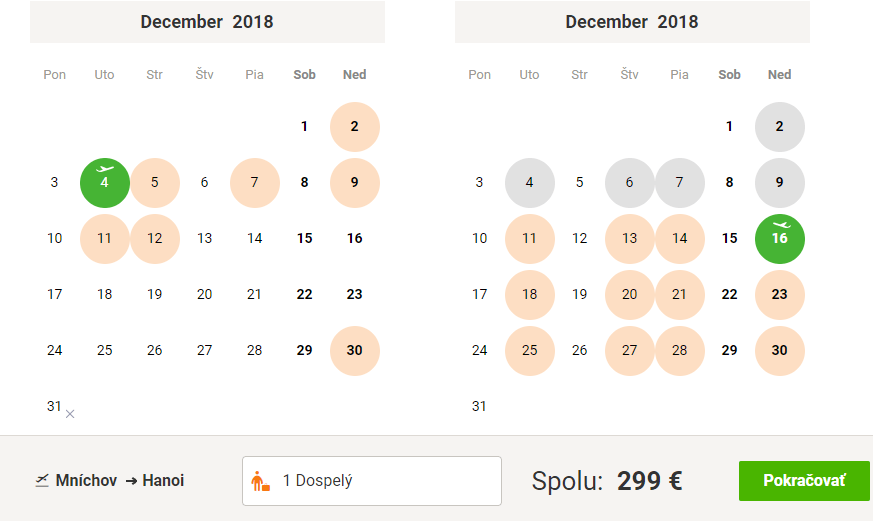This screenshot has height=521, width=873.
Task: Open the 1 Dospelý passenger selector
Action: pyautogui.click(x=371, y=481)
